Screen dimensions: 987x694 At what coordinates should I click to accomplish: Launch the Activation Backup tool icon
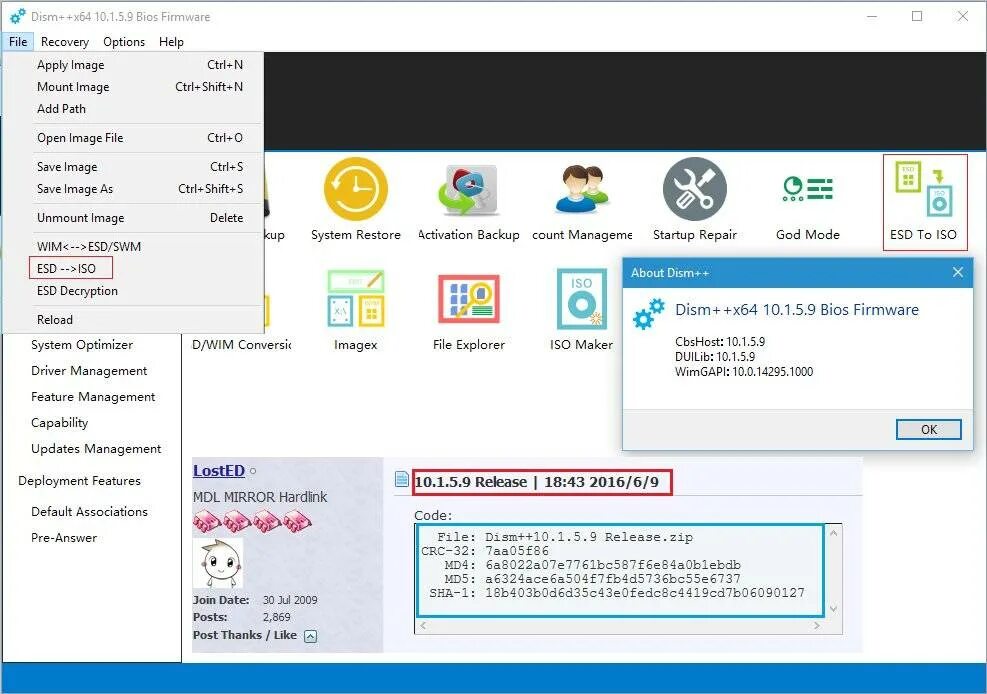click(x=468, y=189)
